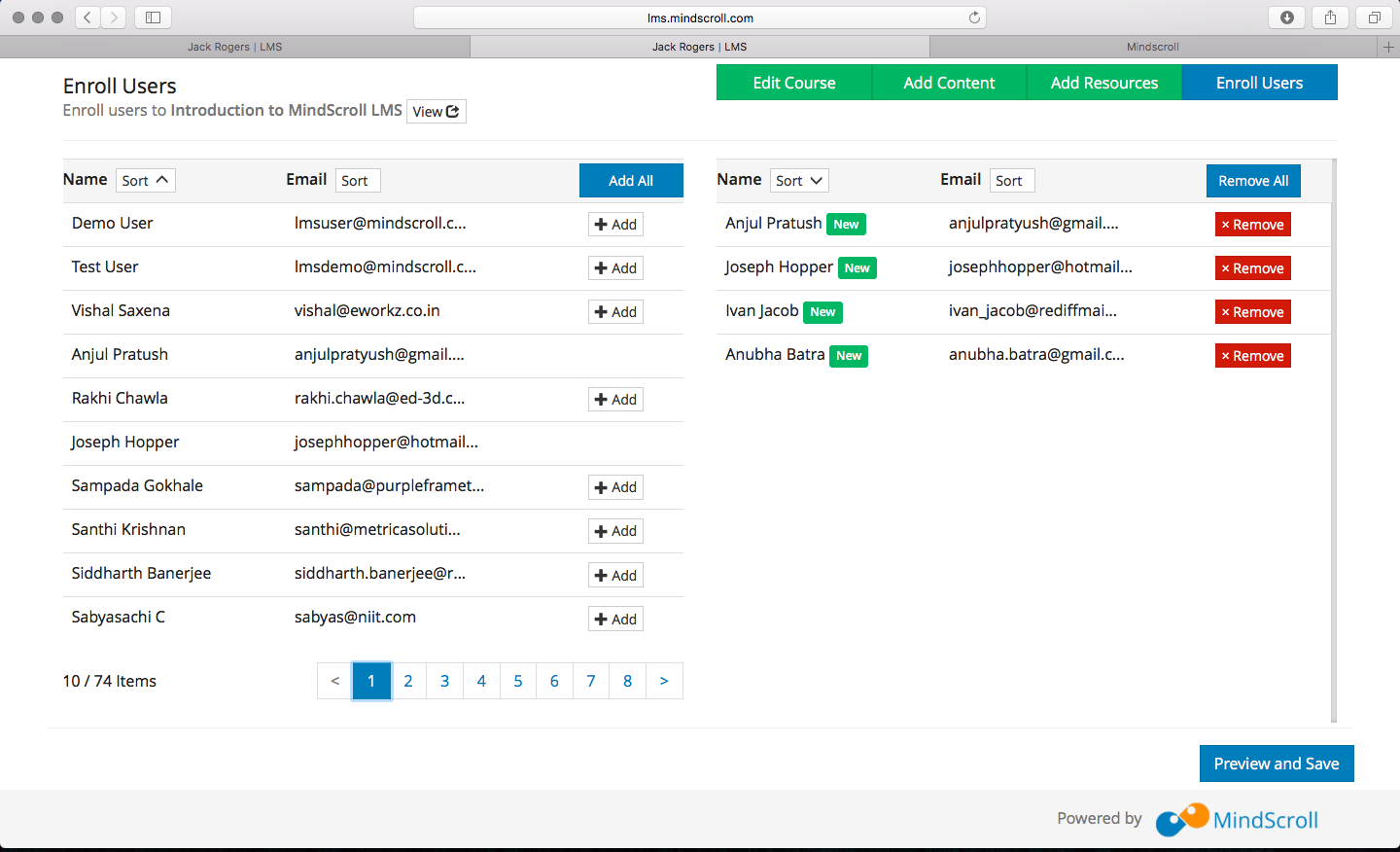Go to the next page arrow
This screenshot has width=1400, height=852.
point(664,681)
